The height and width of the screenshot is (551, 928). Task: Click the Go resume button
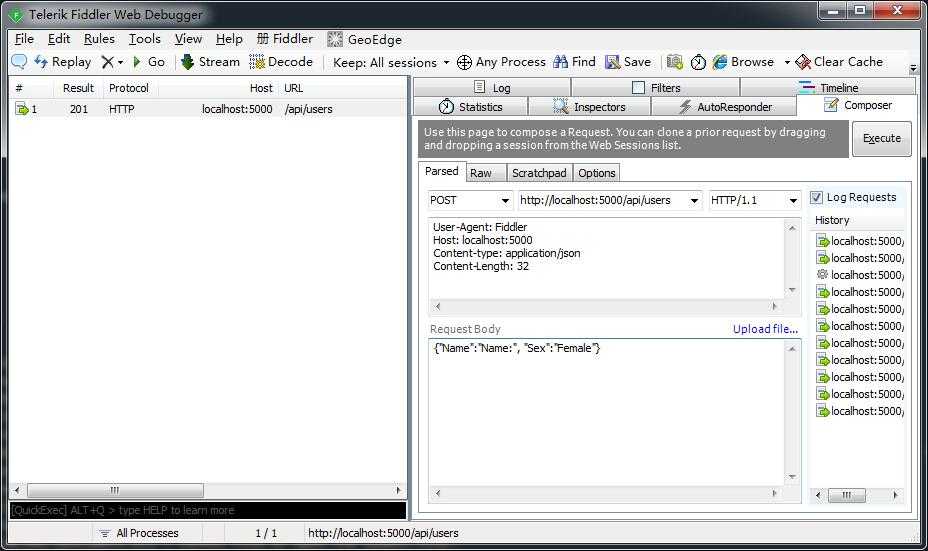149,62
